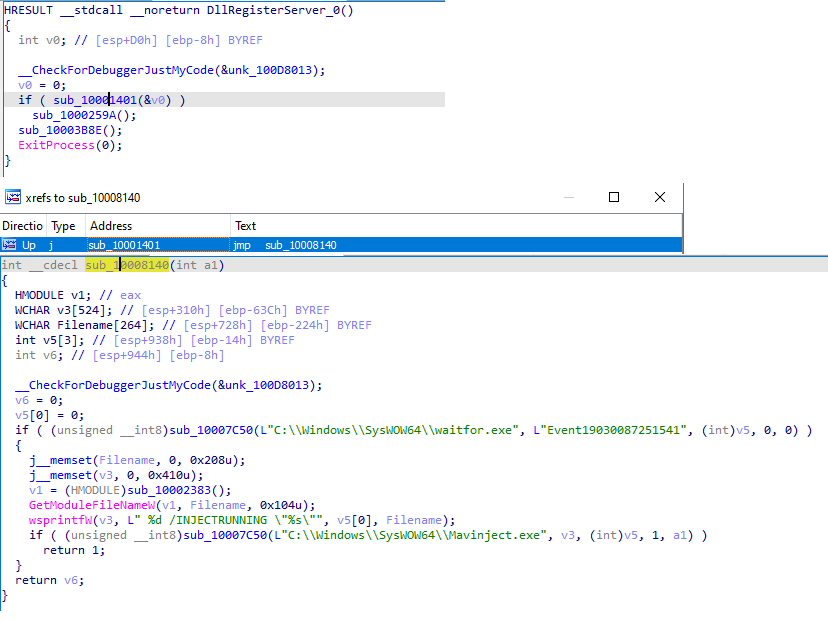Screen dimensions: 828x620
Task: Sort xrefs by the Type column header
Action: tap(65, 226)
